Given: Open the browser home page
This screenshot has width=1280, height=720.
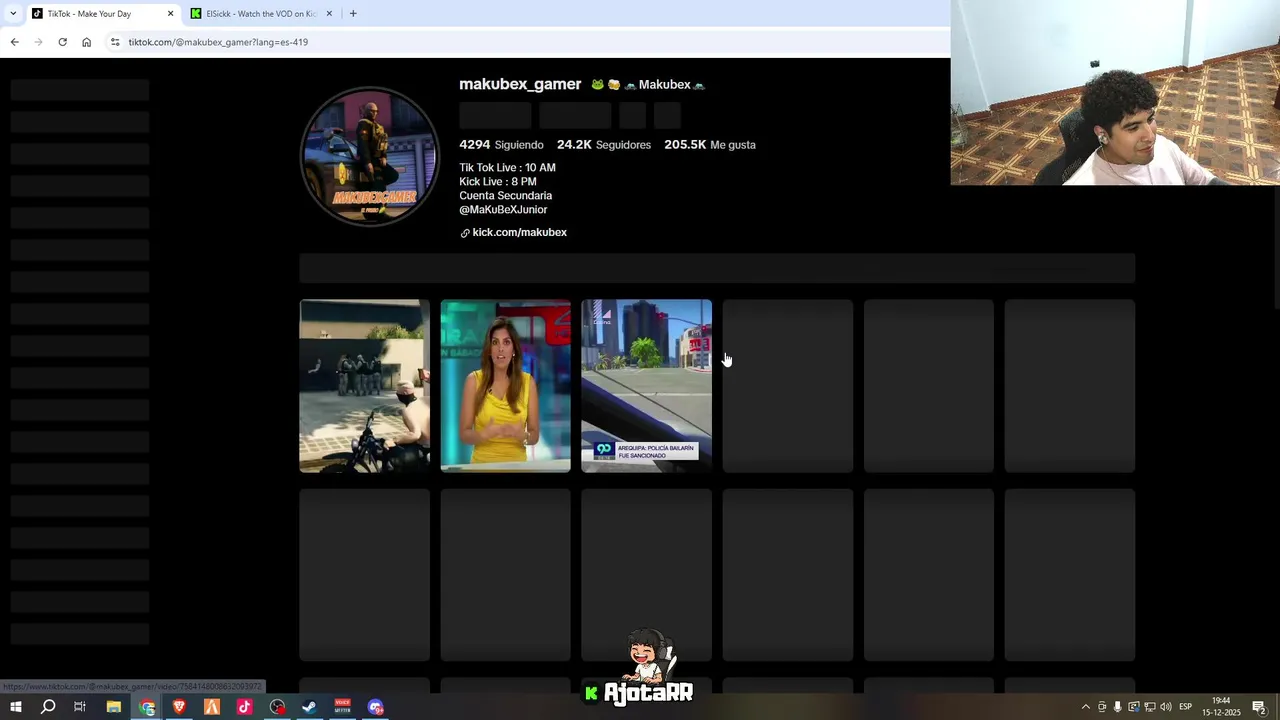Looking at the screenshot, I should click(x=86, y=42).
